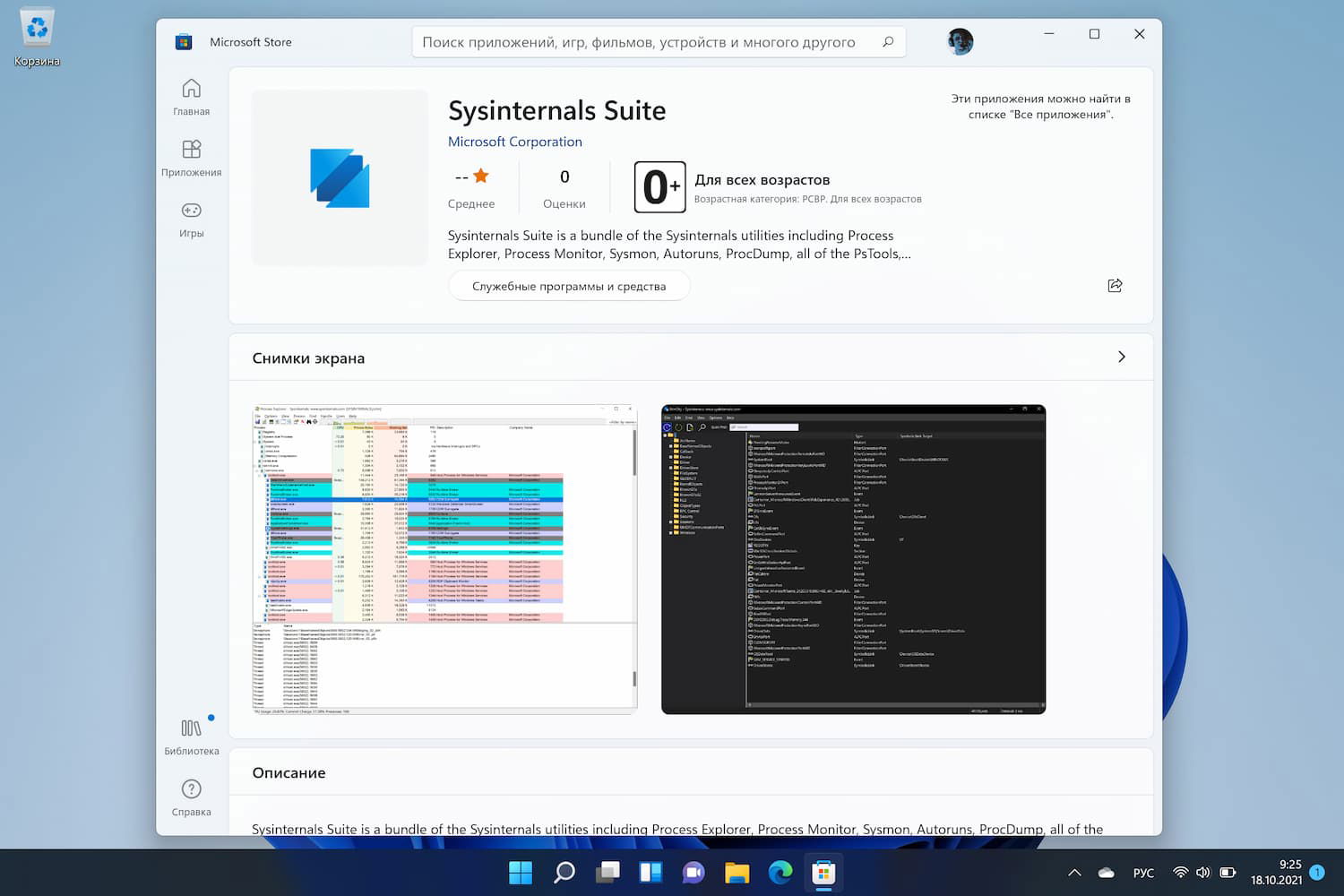Screen dimensions: 1344x896
Task: Open the user profile avatar
Action: click(960, 41)
